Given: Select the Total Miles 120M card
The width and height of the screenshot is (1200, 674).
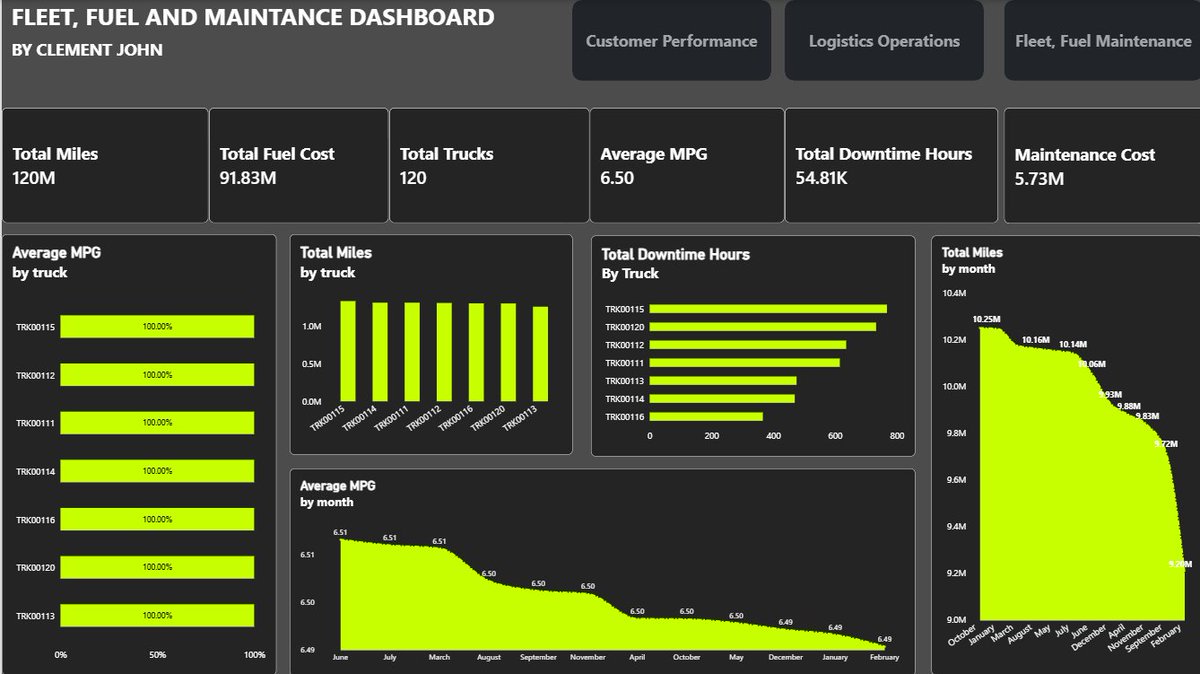Looking at the screenshot, I should [104, 166].
